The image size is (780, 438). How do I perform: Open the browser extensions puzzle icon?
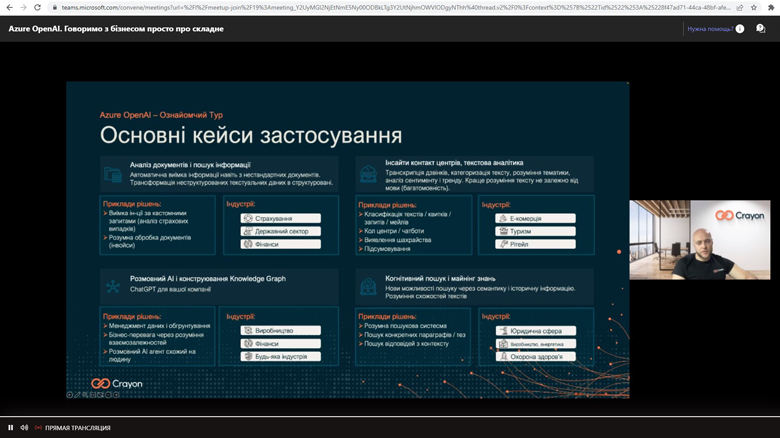pyautogui.click(x=772, y=7)
